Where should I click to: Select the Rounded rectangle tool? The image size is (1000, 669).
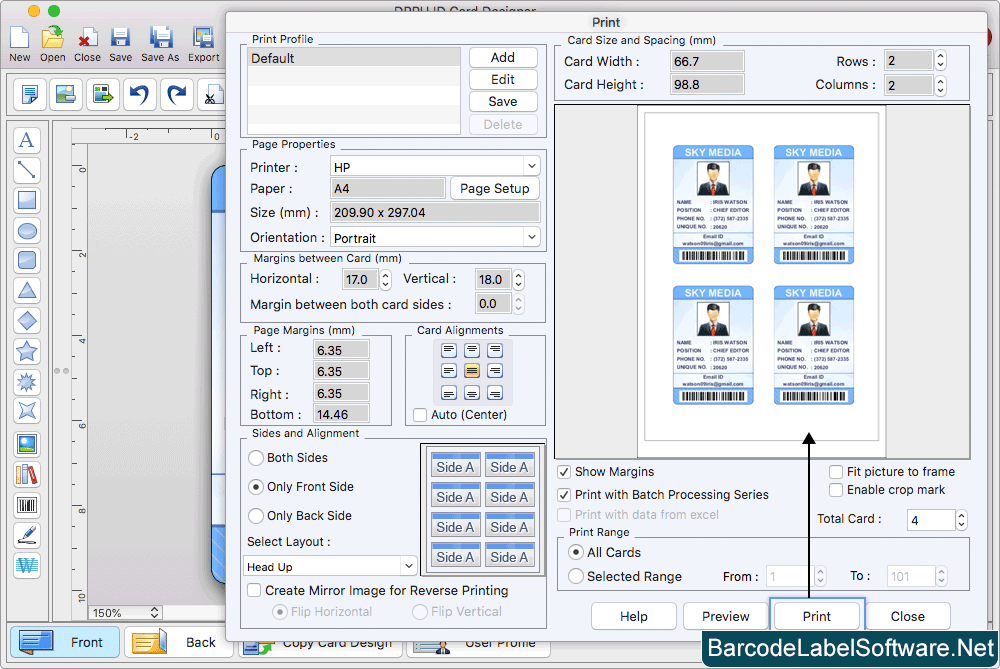tap(27, 260)
